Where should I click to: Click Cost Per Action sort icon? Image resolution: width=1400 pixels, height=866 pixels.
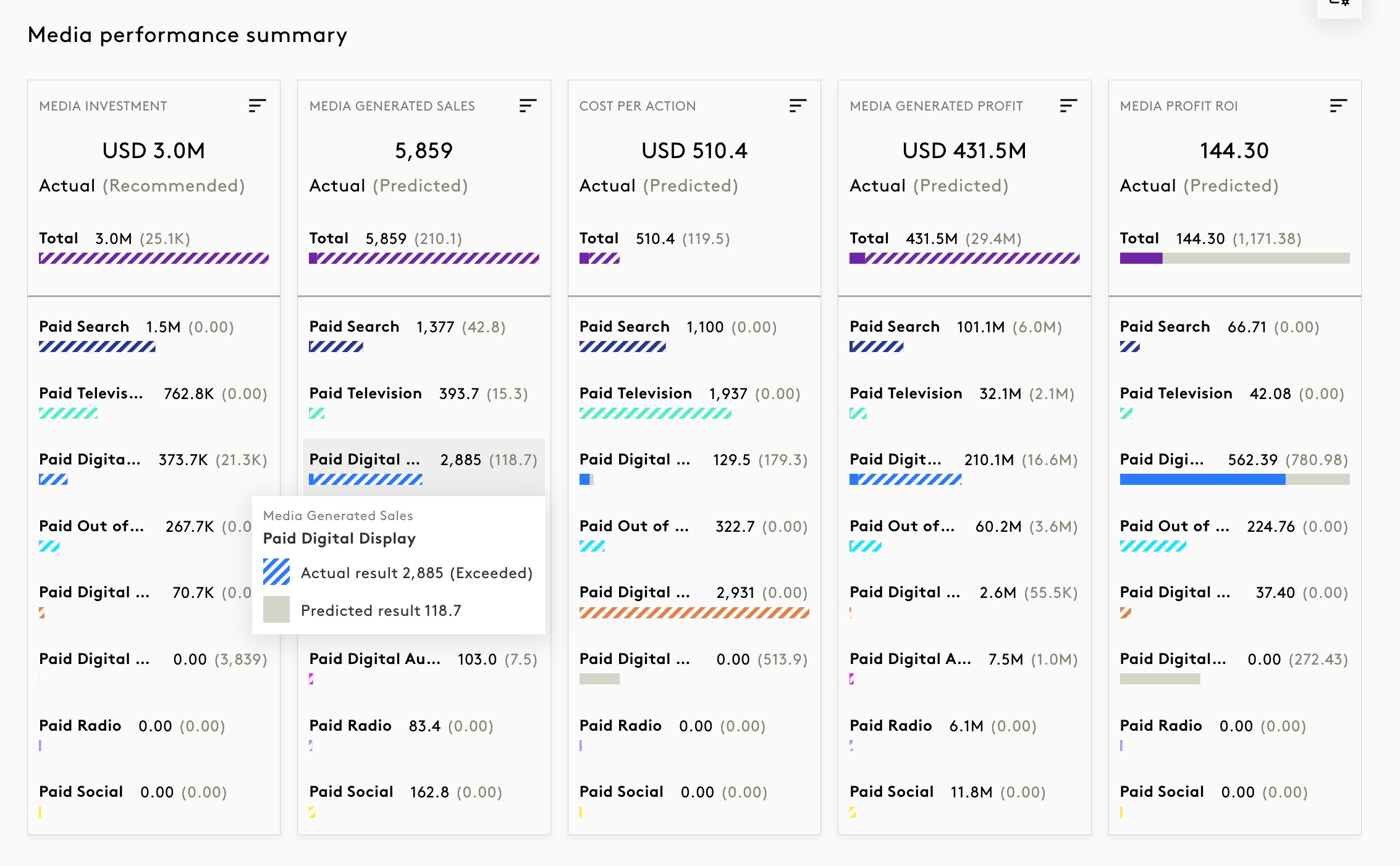tap(798, 106)
